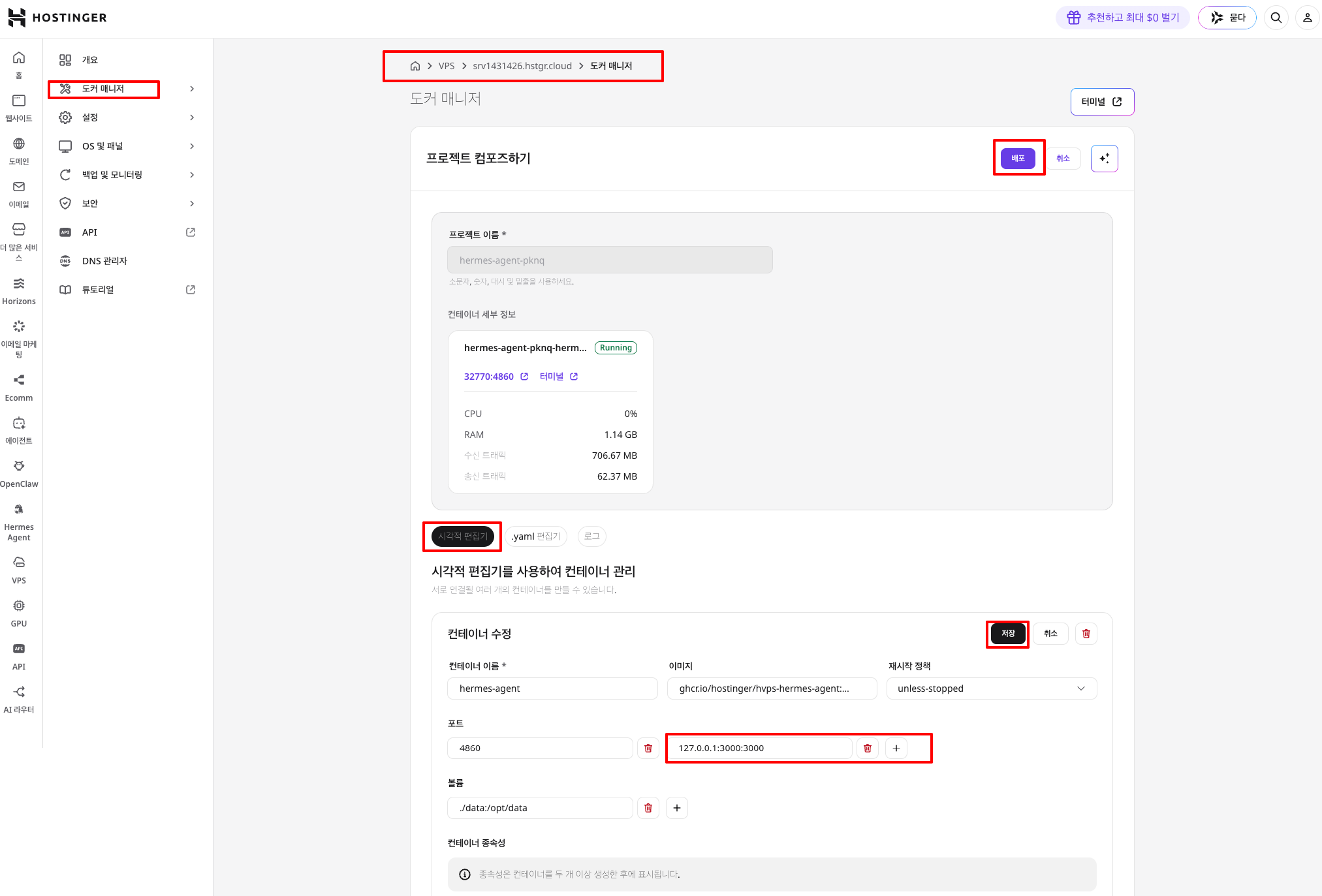Viewport: 1322px width, 896px height.
Task: Select 도커 매니저 in the sidebar
Action: (103, 89)
